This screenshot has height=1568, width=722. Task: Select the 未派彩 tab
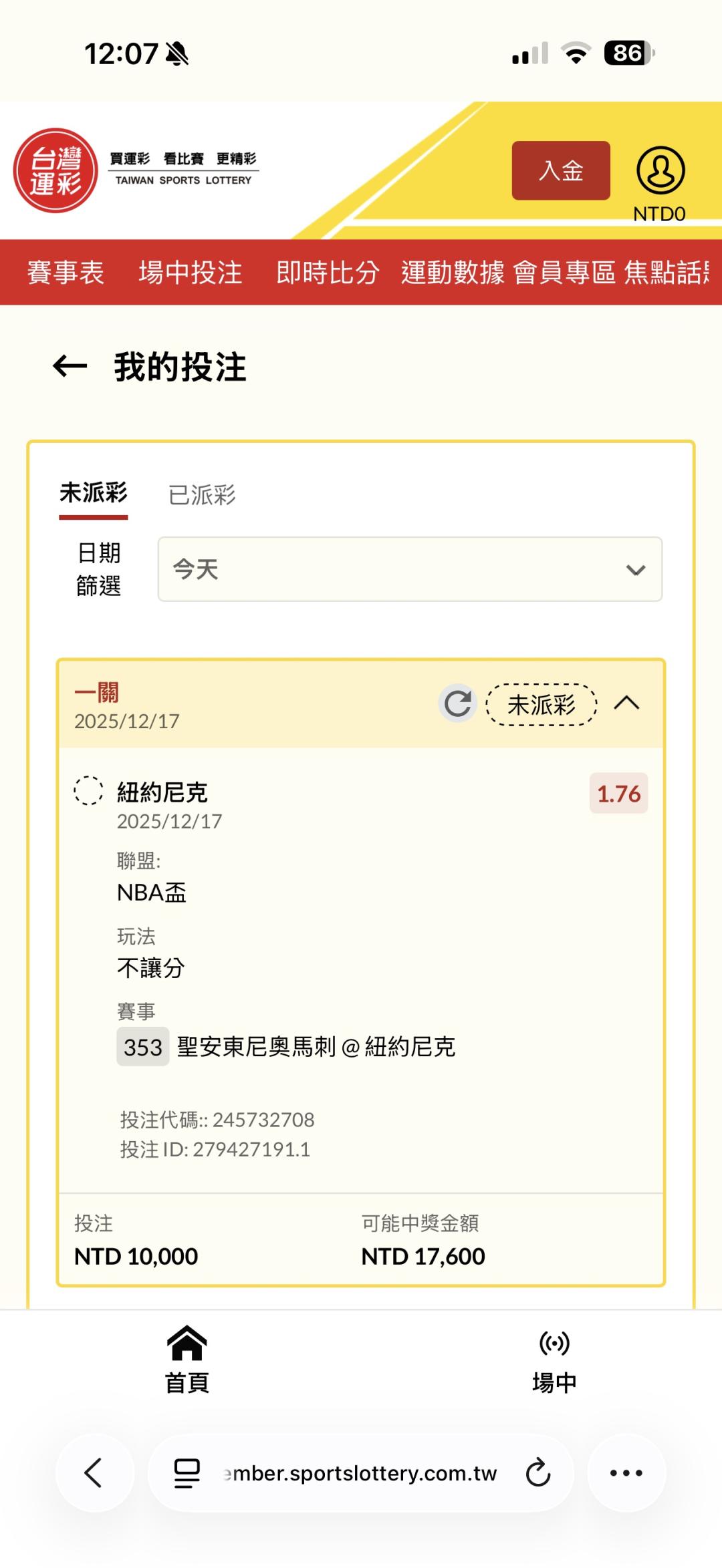(94, 494)
